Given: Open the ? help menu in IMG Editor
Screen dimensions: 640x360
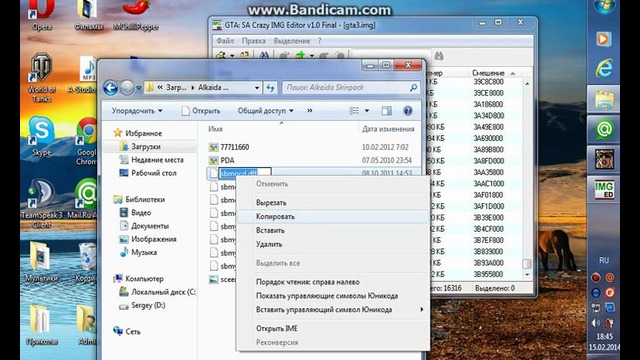Looking at the screenshot, I should point(320,41).
